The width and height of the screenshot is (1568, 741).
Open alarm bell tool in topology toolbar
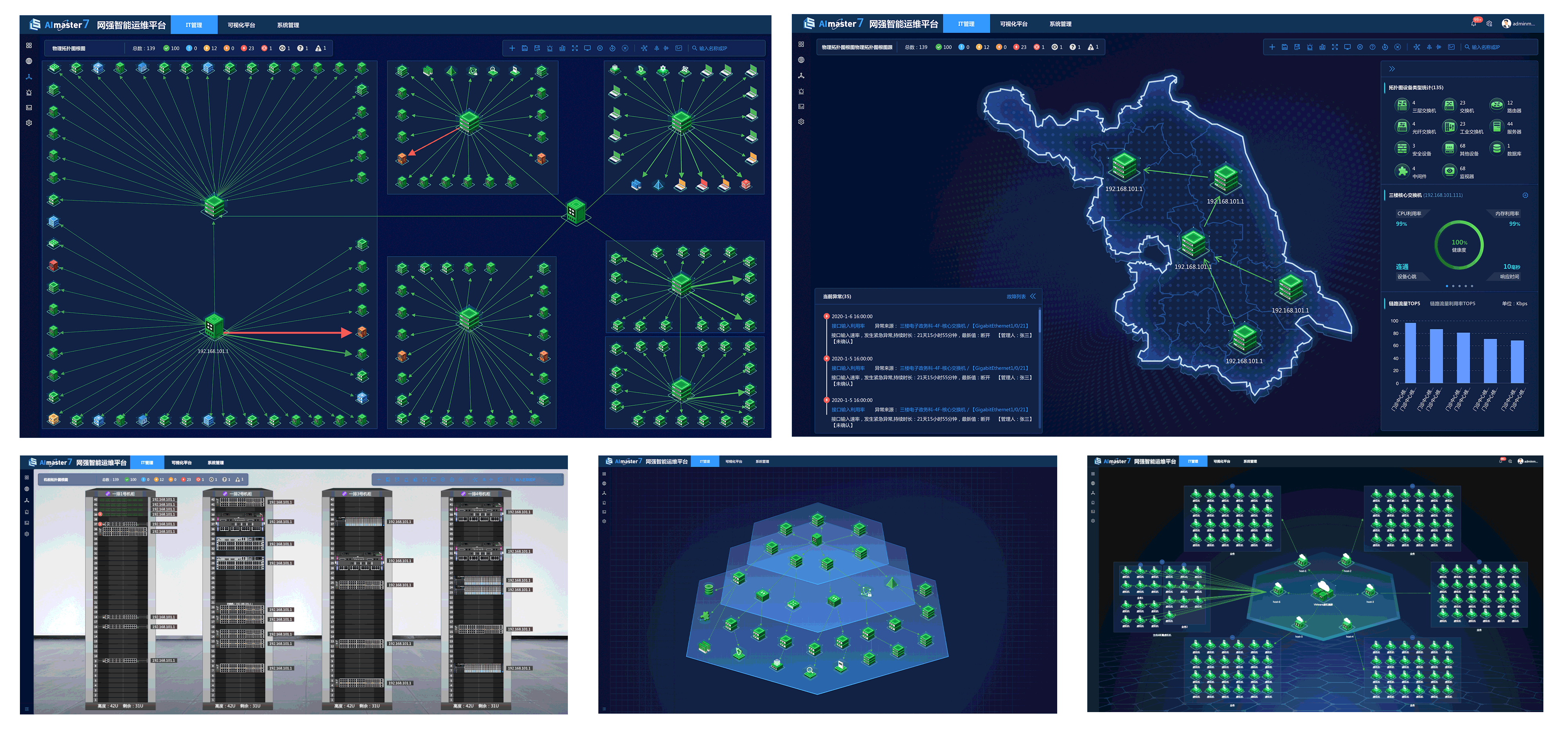[550, 48]
